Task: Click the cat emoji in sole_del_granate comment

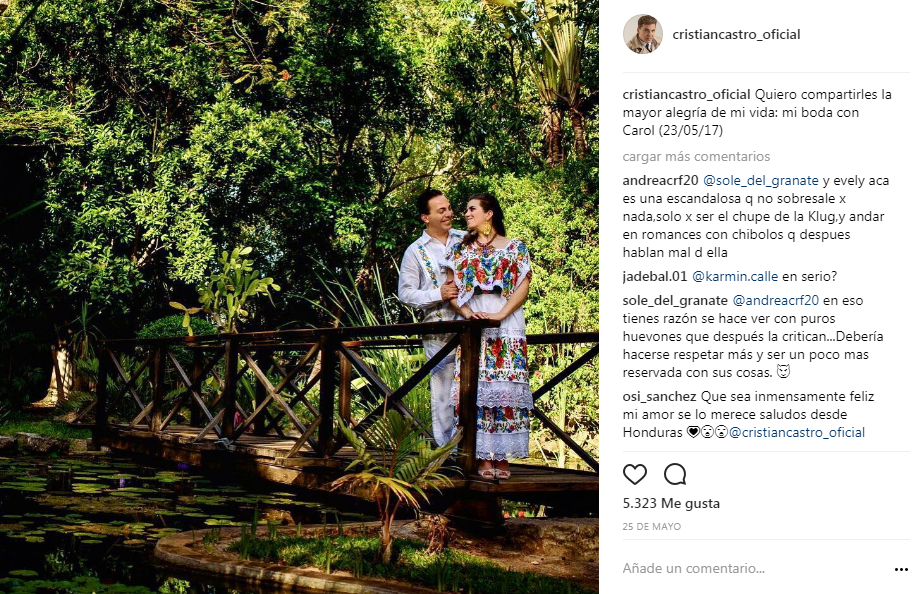Action: 783,372
